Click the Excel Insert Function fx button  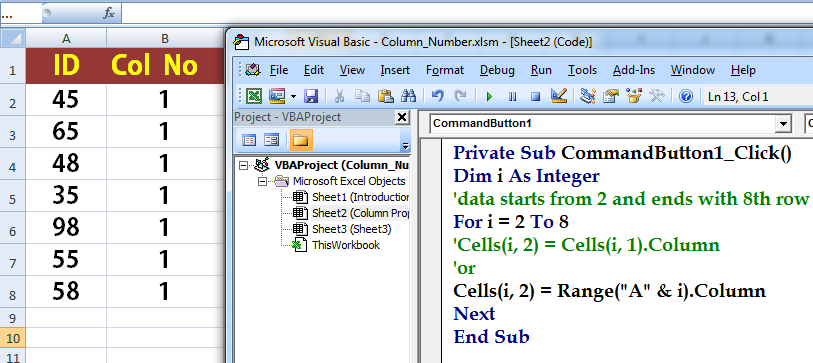(x=108, y=14)
